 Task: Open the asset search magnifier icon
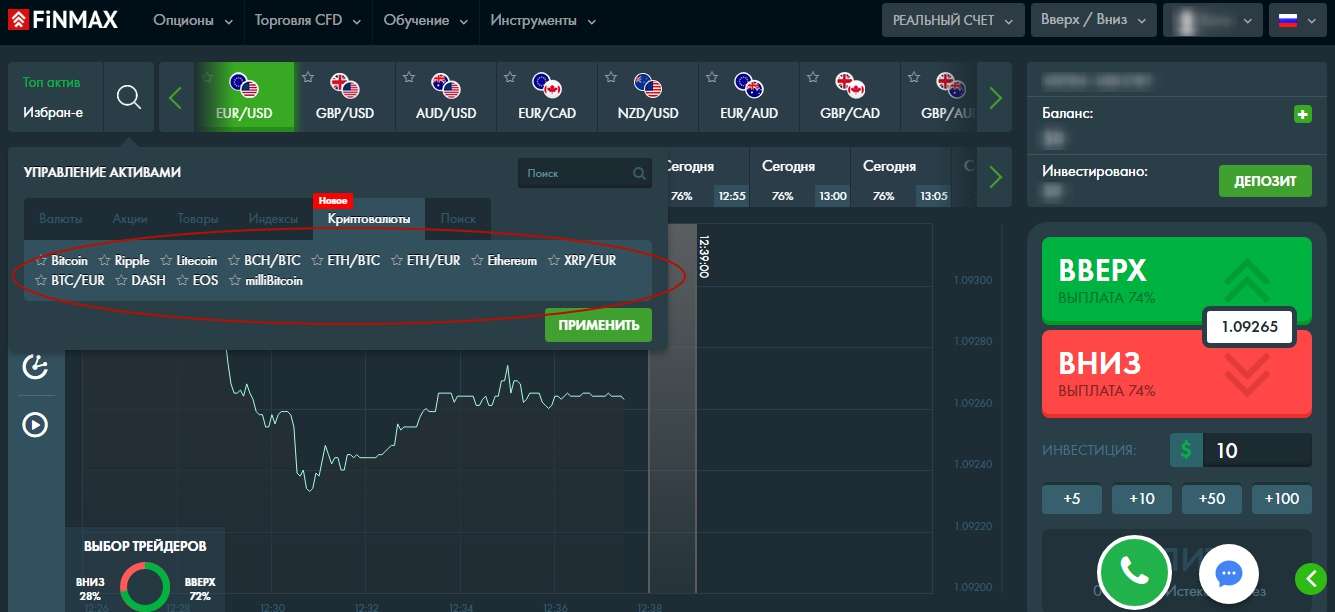pos(129,97)
